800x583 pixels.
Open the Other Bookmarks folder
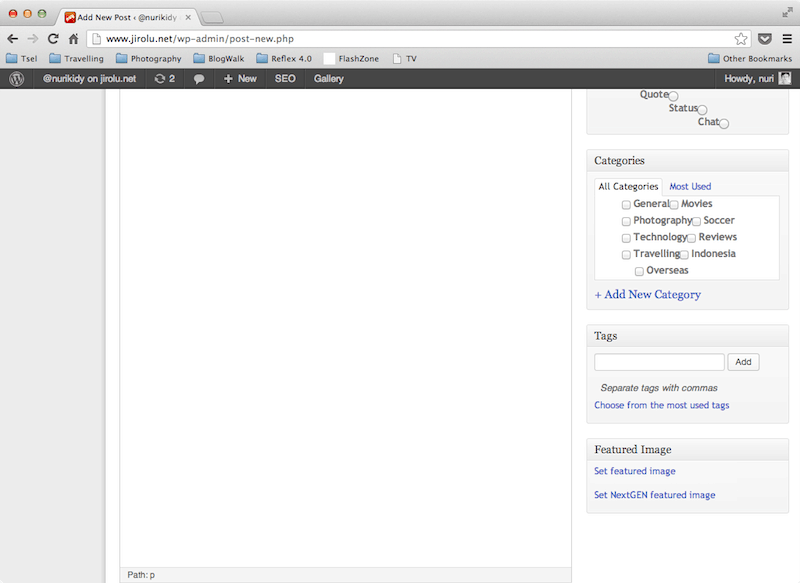pyautogui.click(x=749, y=59)
